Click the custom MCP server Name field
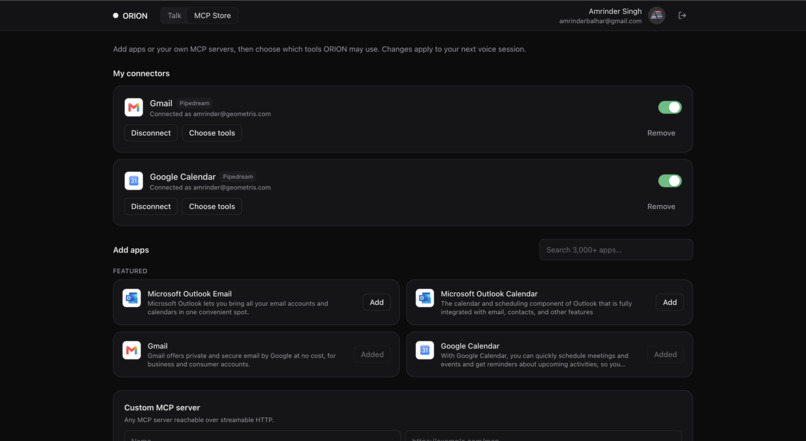The image size is (806, 441). (262, 436)
